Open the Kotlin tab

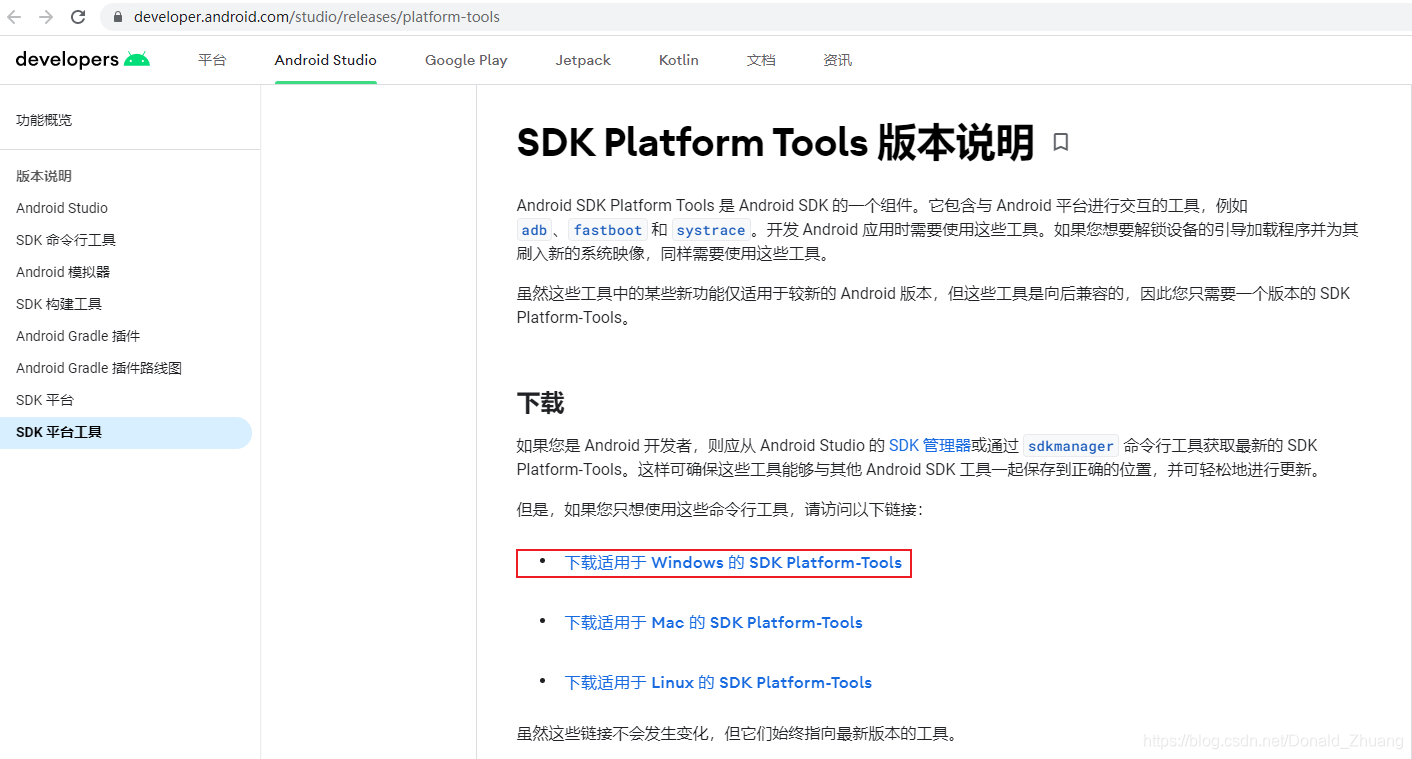679,60
